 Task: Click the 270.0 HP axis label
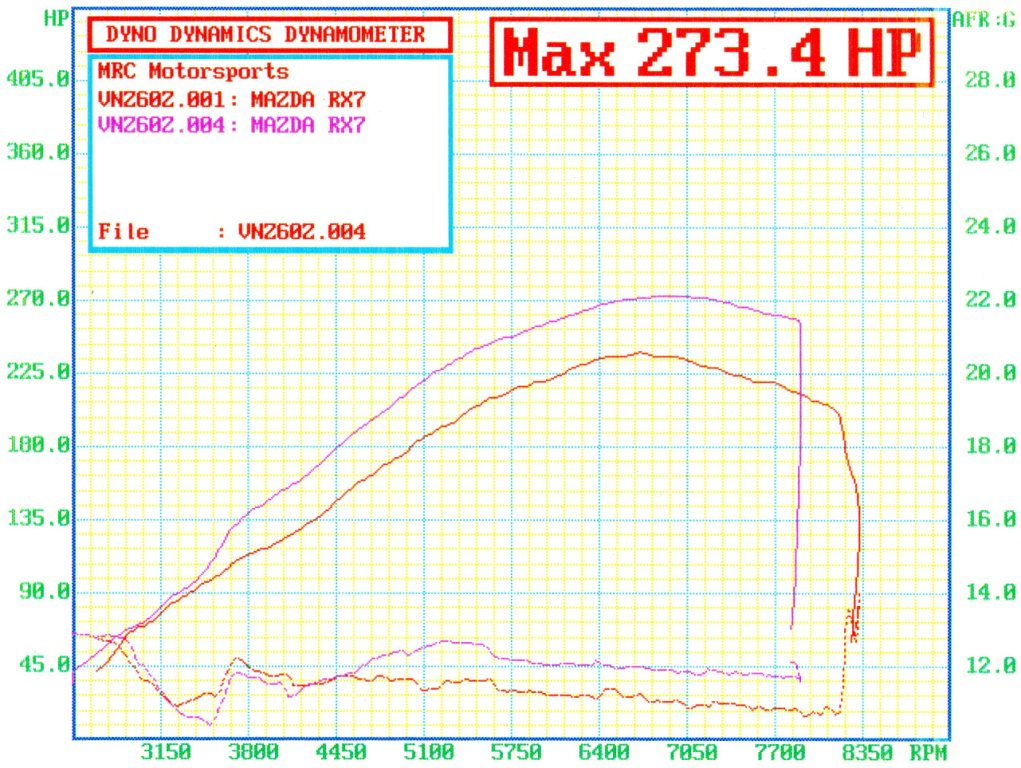click(x=38, y=298)
